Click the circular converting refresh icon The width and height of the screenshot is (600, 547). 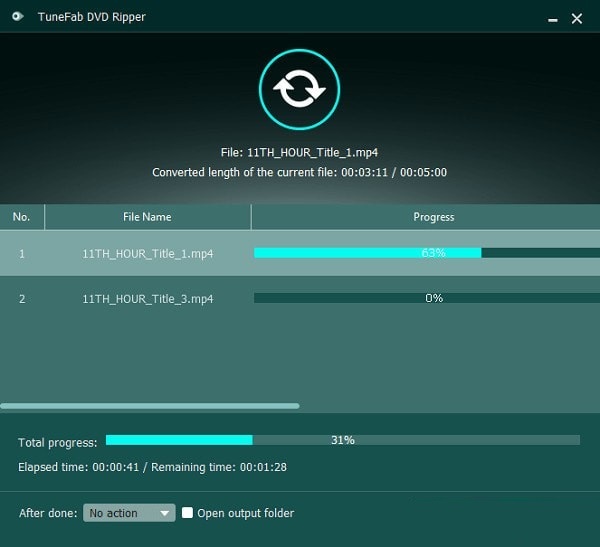[299, 89]
